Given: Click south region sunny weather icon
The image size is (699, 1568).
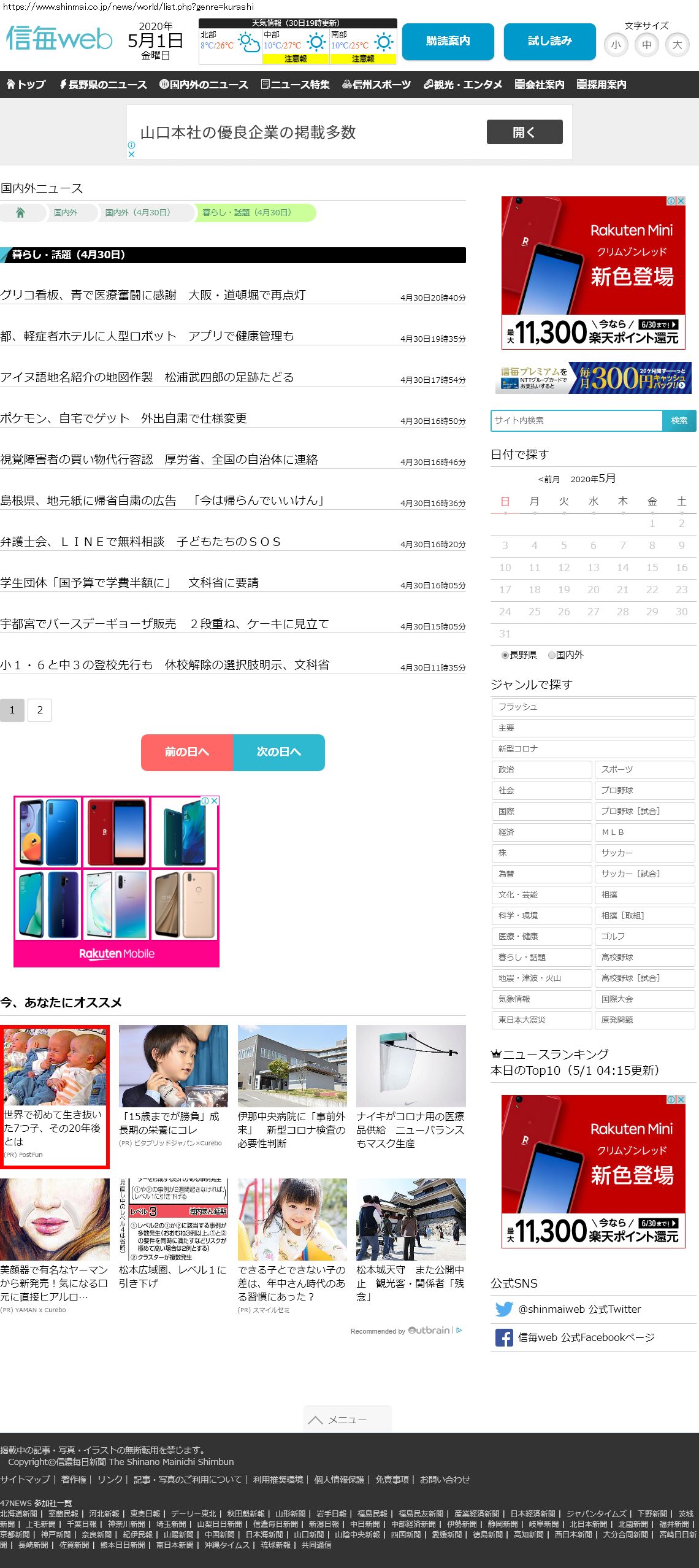Looking at the screenshot, I should 383,42.
